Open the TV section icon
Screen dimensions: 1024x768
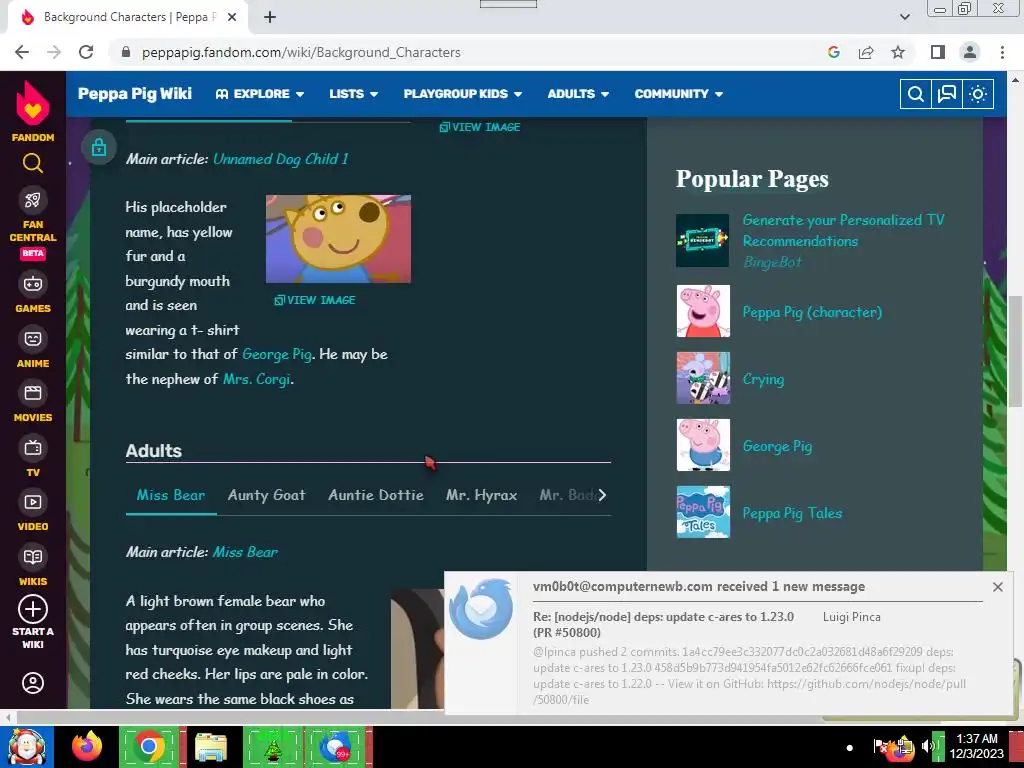coord(33,448)
